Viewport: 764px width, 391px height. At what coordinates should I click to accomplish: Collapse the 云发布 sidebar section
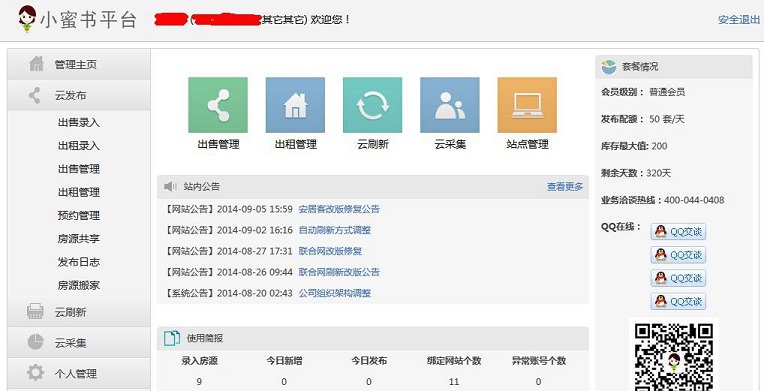[x=79, y=95]
